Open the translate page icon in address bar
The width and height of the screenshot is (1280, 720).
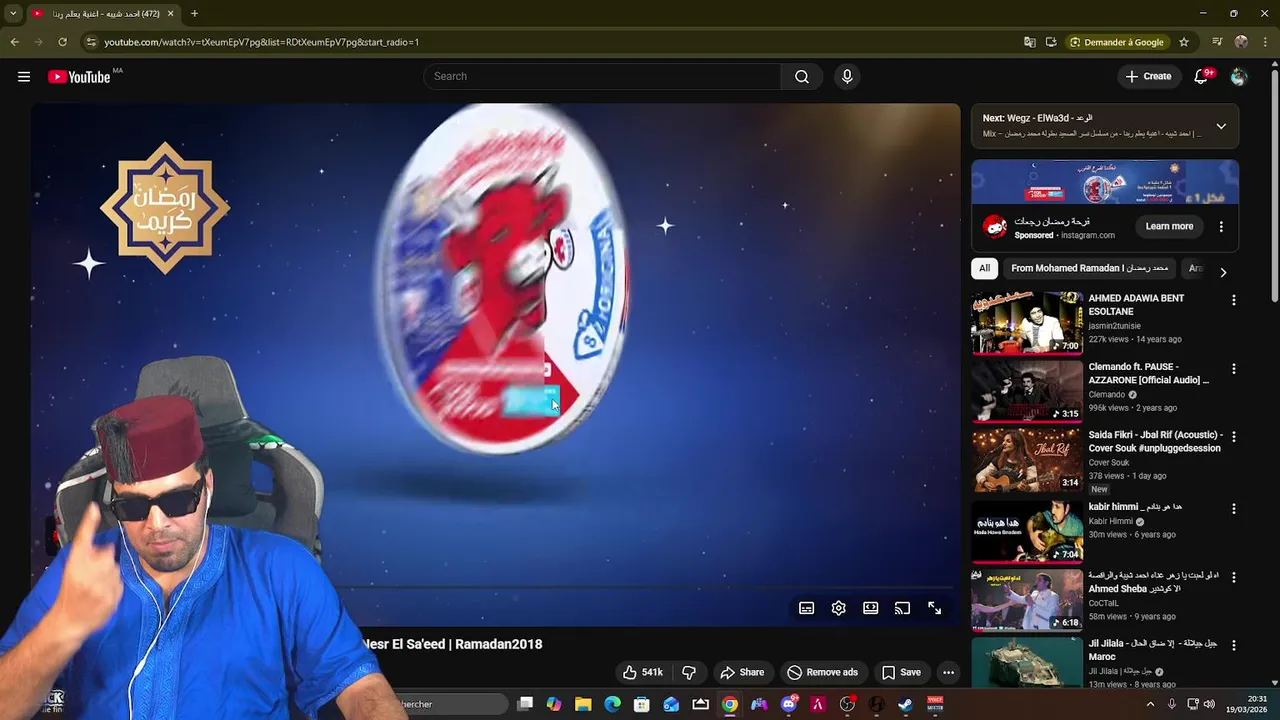(x=1030, y=42)
